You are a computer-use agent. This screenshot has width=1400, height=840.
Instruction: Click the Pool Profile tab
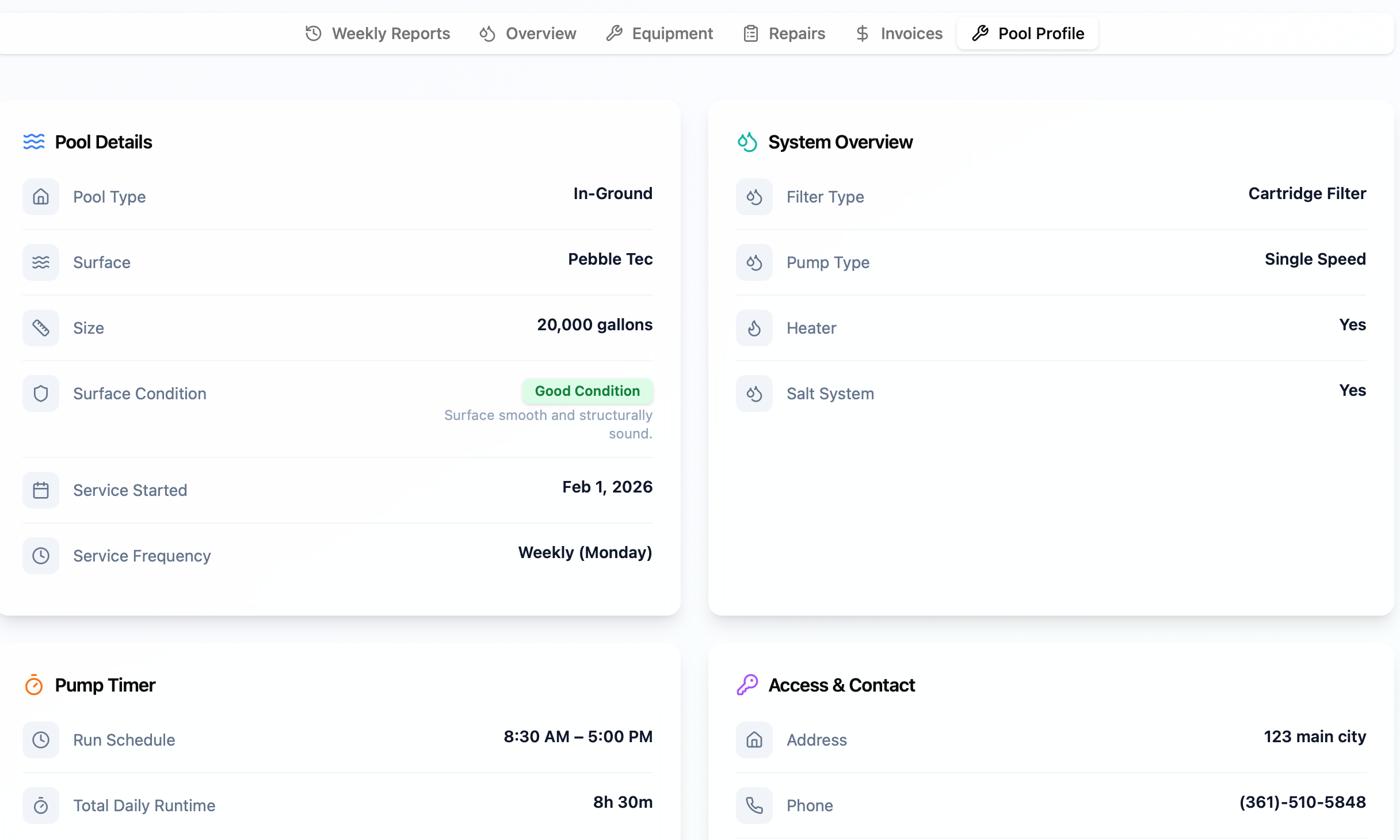tap(1028, 33)
